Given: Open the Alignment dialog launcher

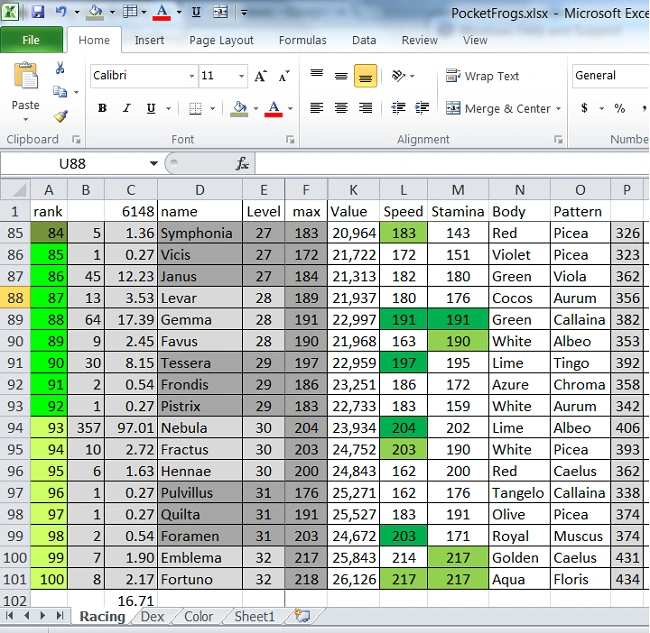Looking at the screenshot, I should (558, 140).
